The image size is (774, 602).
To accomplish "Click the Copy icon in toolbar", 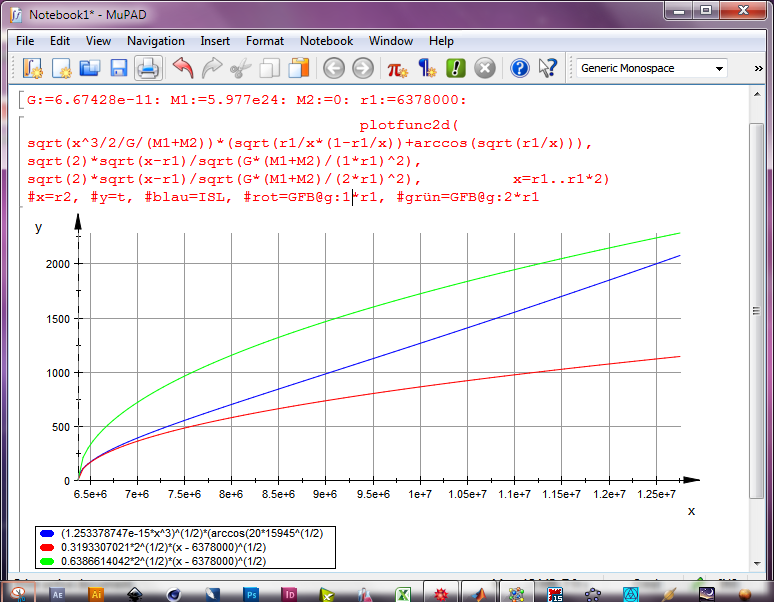I will (270, 68).
